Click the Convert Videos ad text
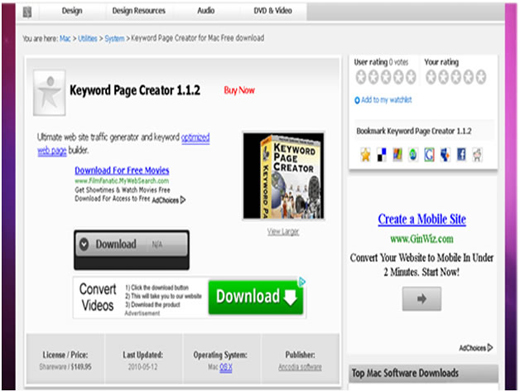 pos(98,297)
